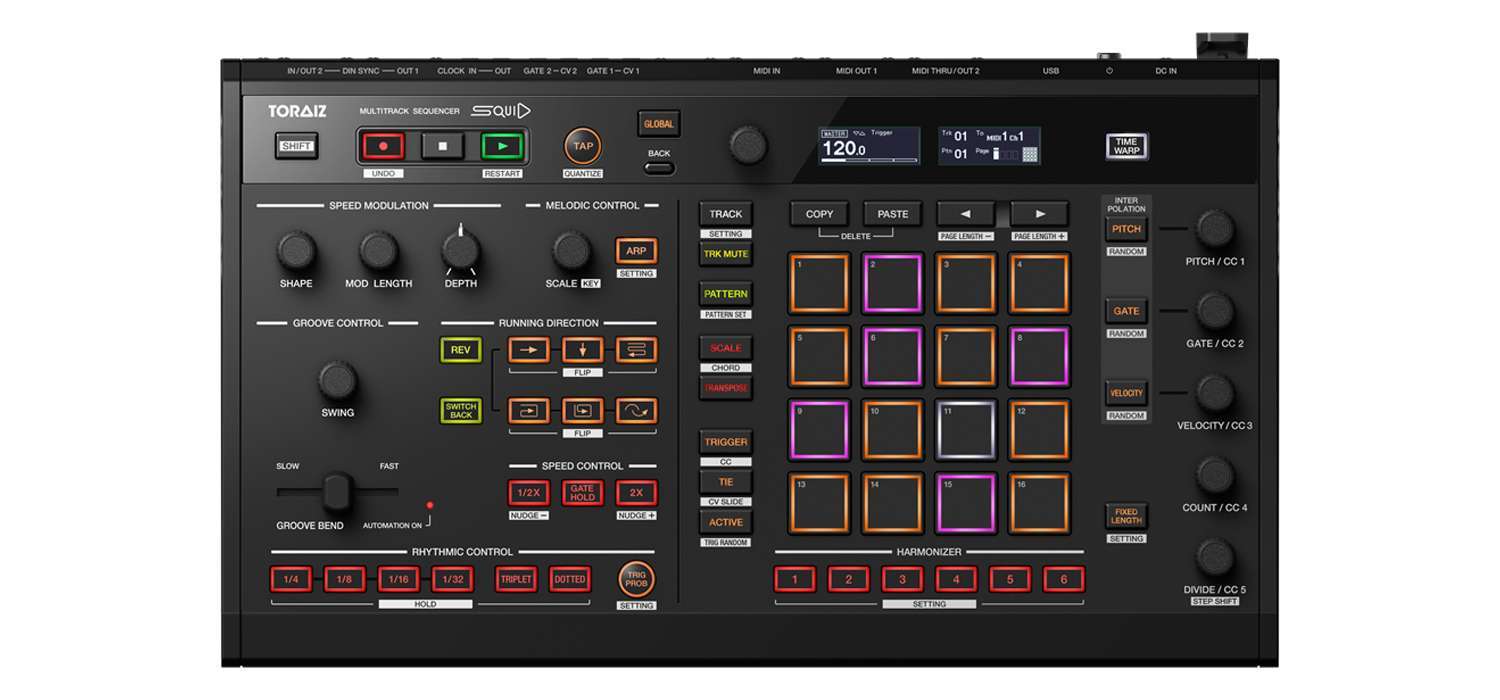1500x700 pixels.
Task: Select the ACTIVE mode button
Action: 726,522
